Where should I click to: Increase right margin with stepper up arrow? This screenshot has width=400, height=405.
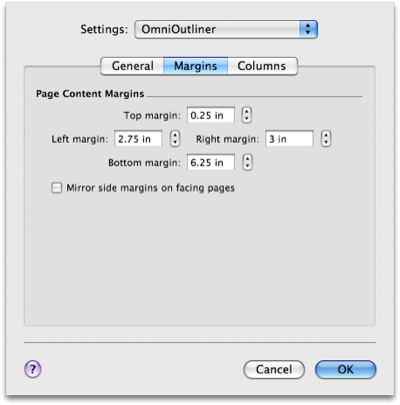coord(326,135)
